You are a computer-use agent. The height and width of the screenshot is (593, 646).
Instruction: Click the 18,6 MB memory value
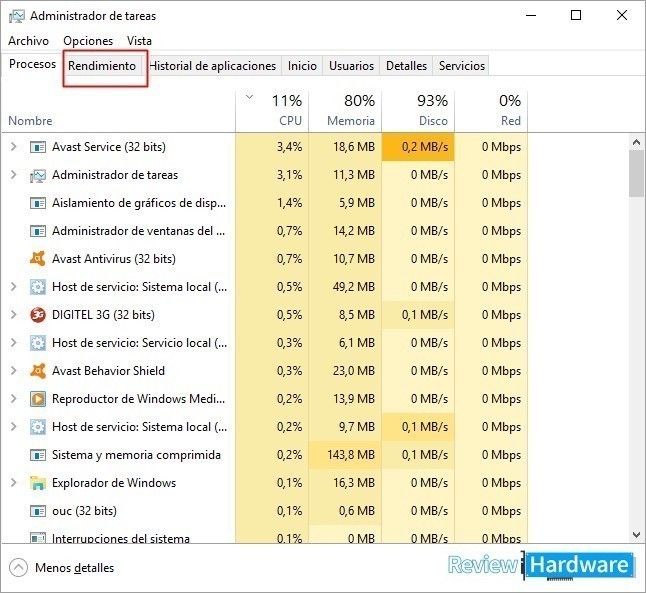click(x=354, y=147)
